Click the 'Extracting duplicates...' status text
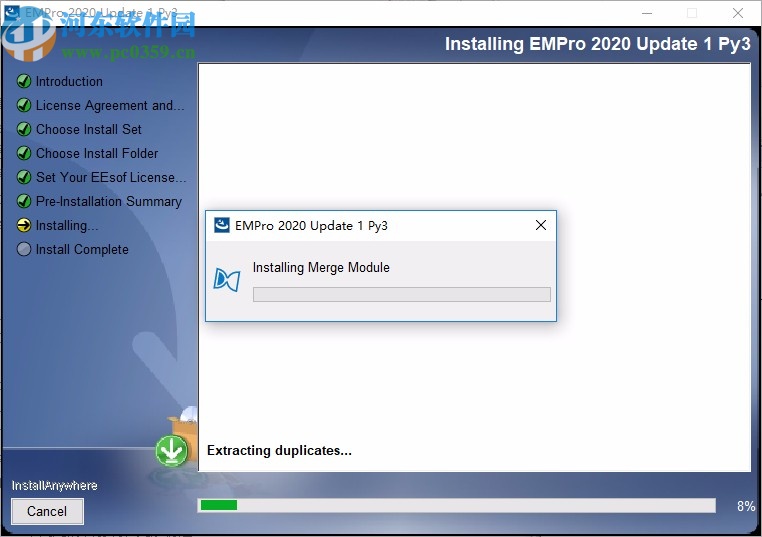 point(279,450)
